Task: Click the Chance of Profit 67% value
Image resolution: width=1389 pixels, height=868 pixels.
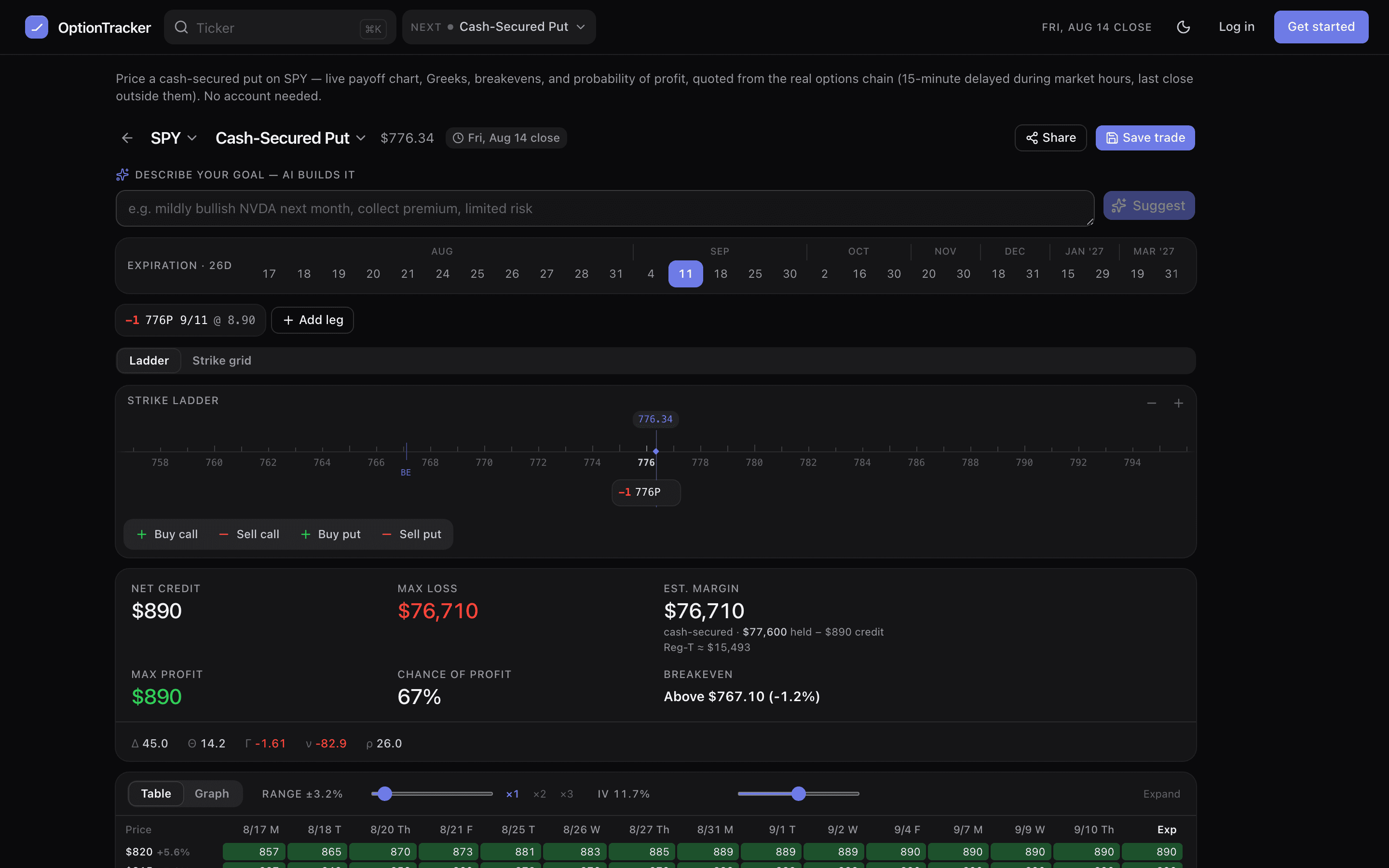Action: point(419,697)
